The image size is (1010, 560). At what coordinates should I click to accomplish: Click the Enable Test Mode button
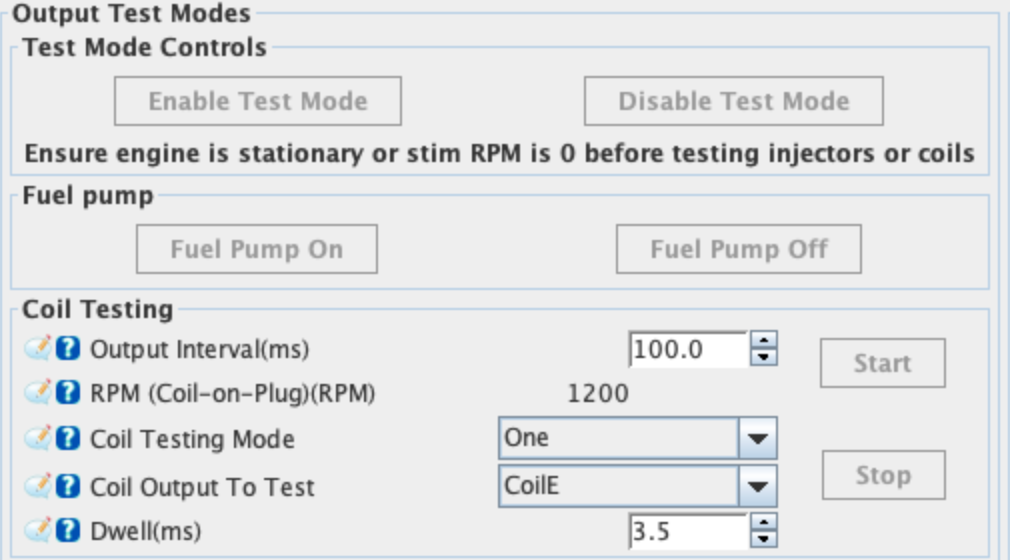pyautogui.click(x=258, y=101)
